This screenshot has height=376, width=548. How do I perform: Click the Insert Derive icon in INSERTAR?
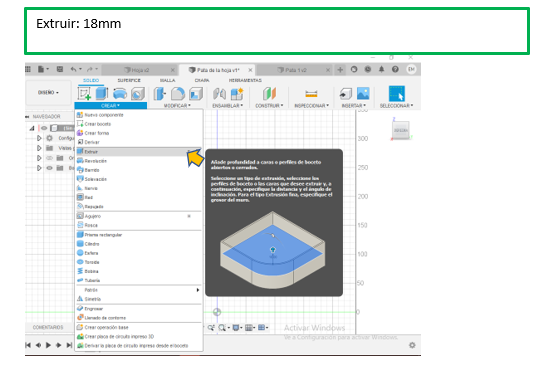click(x=346, y=94)
